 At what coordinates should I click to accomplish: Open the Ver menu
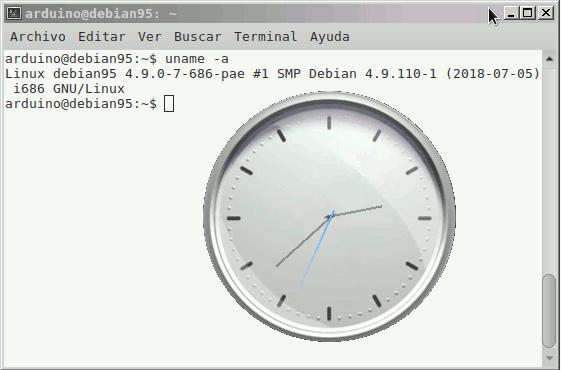[x=150, y=36]
